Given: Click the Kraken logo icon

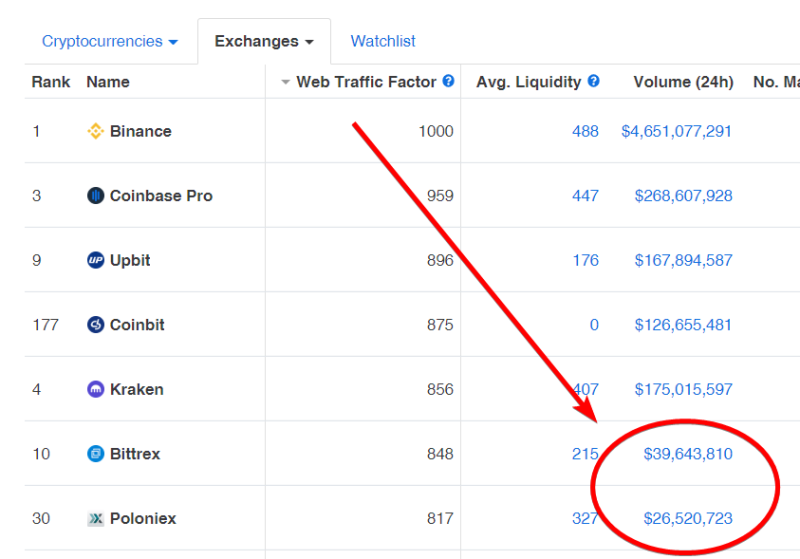Looking at the screenshot, I should click(95, 389).
